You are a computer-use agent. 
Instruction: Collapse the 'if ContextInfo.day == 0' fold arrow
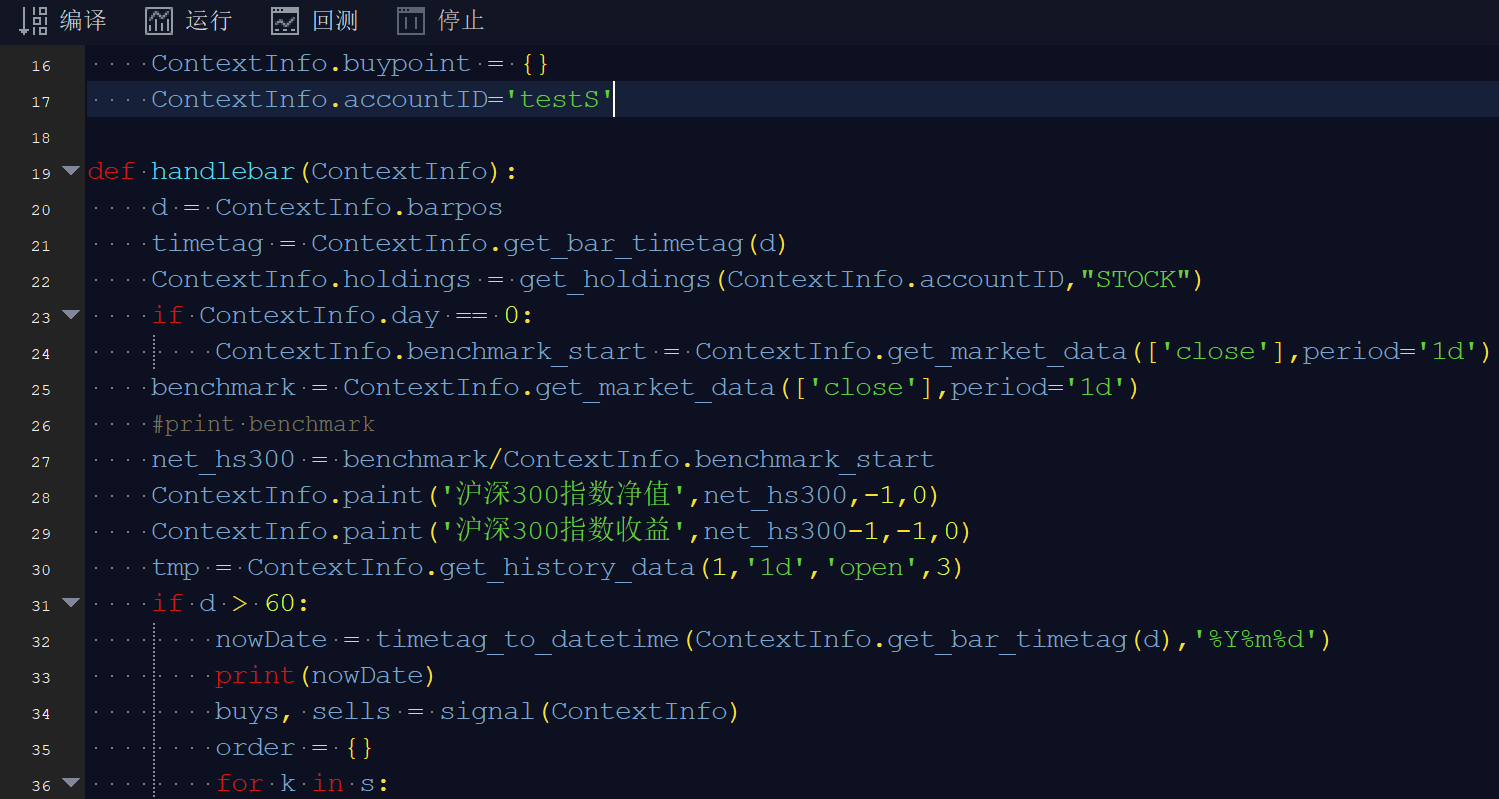tap(70, 315)
